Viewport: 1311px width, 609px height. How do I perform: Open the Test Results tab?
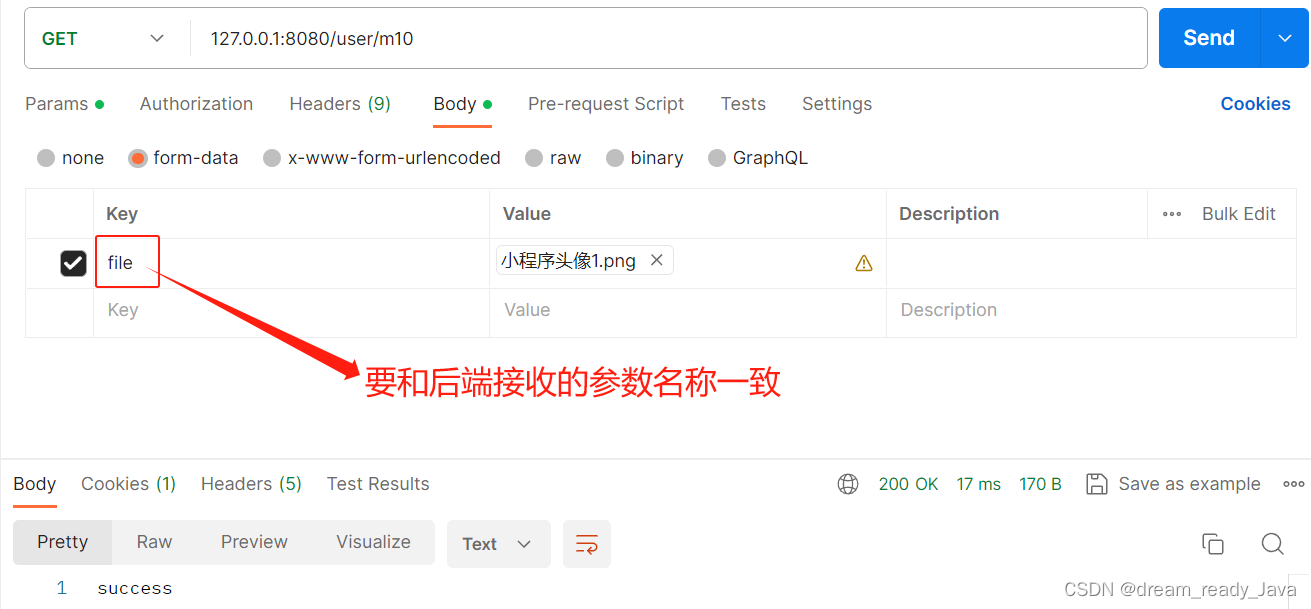click(x=378, y=484)
